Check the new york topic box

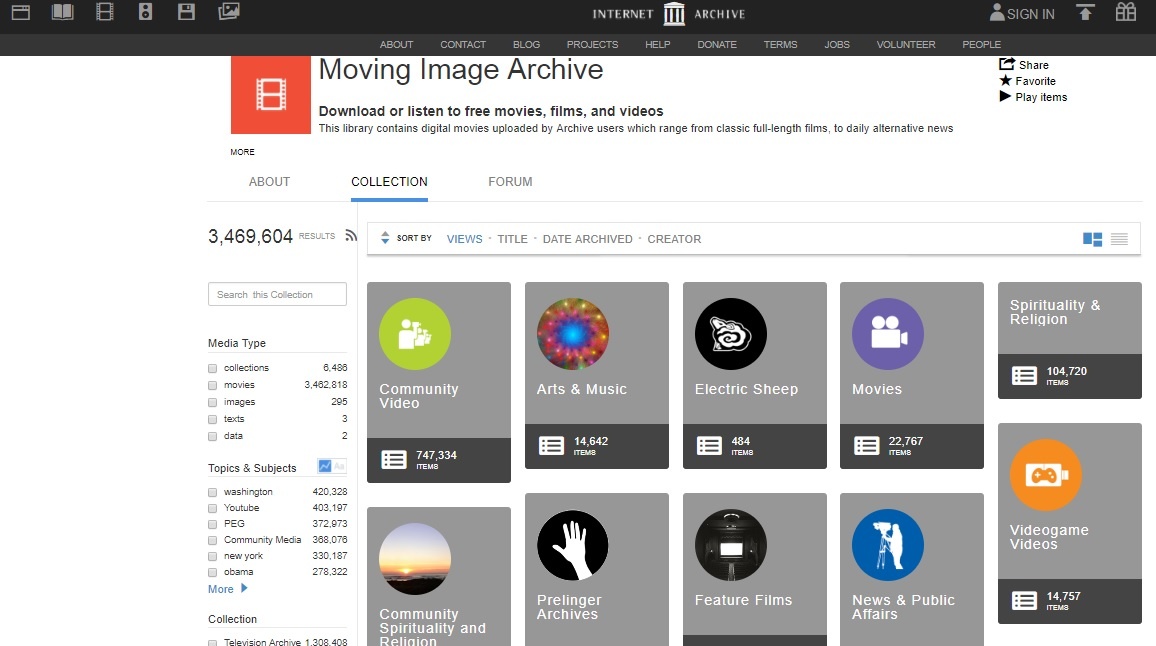[x=212, y=557]
